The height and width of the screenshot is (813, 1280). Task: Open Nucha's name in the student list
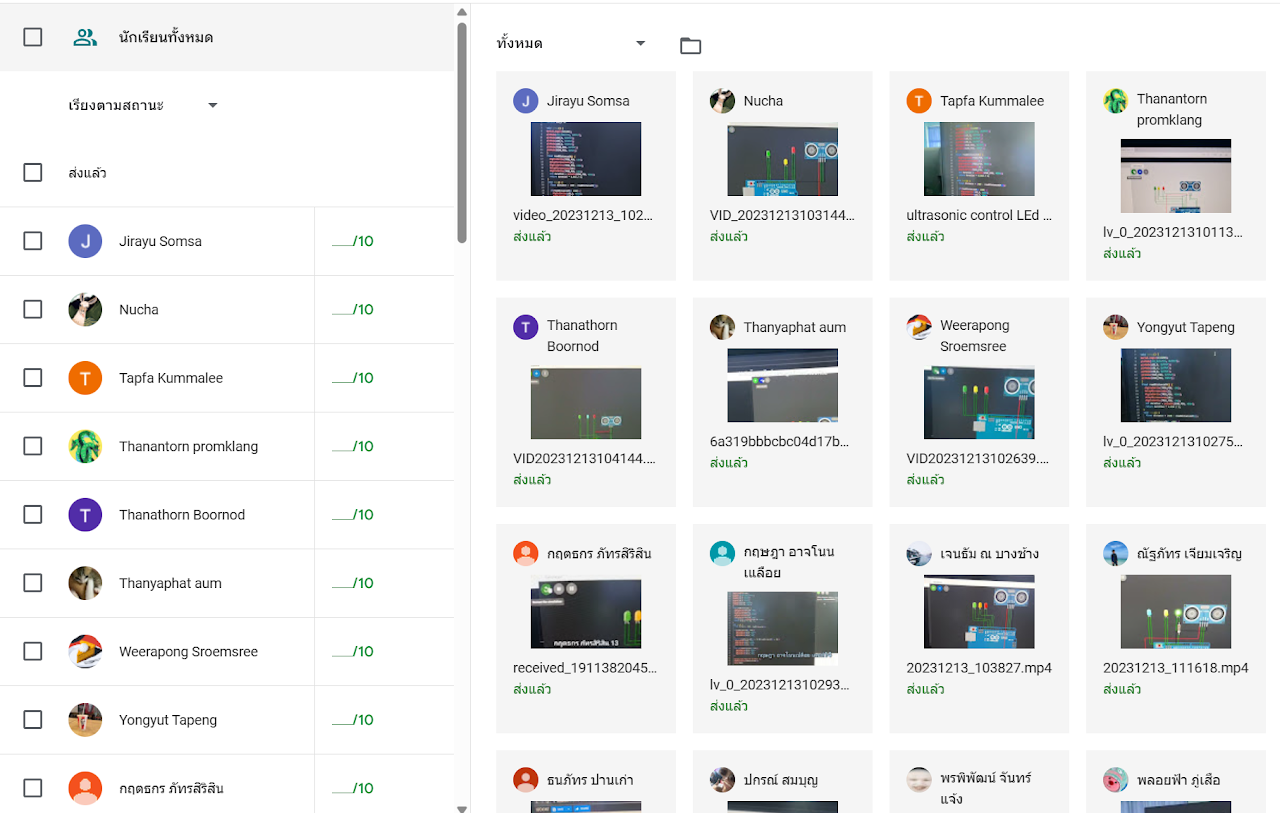coord(139,310)
